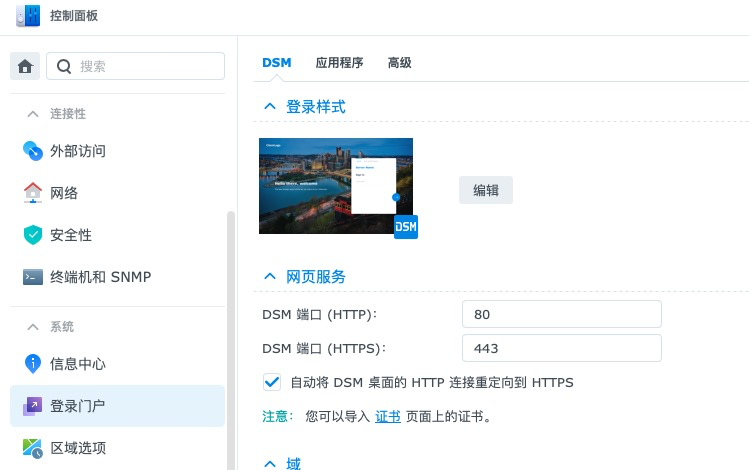749x470 pixels.
Task: Open 区域选项 regional options icon
Action: click(x=32, y=448)
